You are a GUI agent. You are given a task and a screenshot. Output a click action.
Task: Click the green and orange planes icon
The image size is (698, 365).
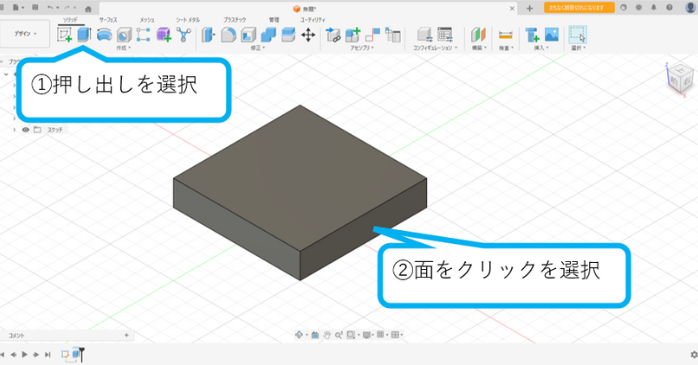(x=479, y=35)
